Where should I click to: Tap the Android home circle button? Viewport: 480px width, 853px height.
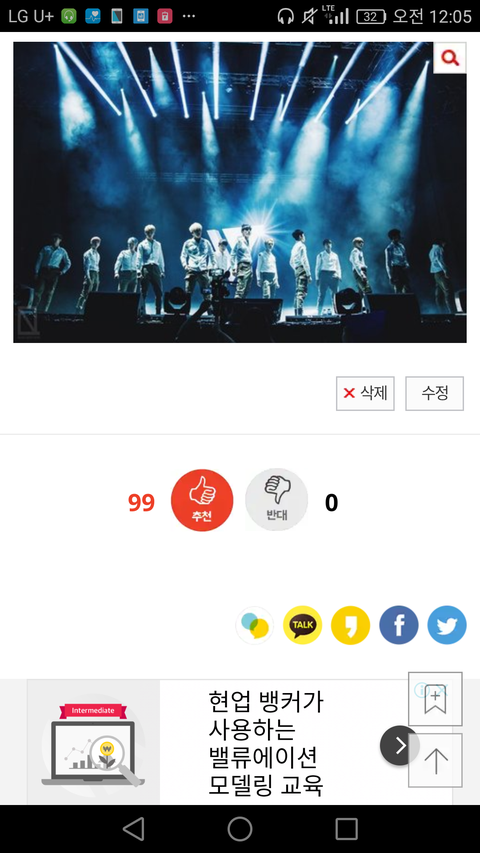(240, 829)
